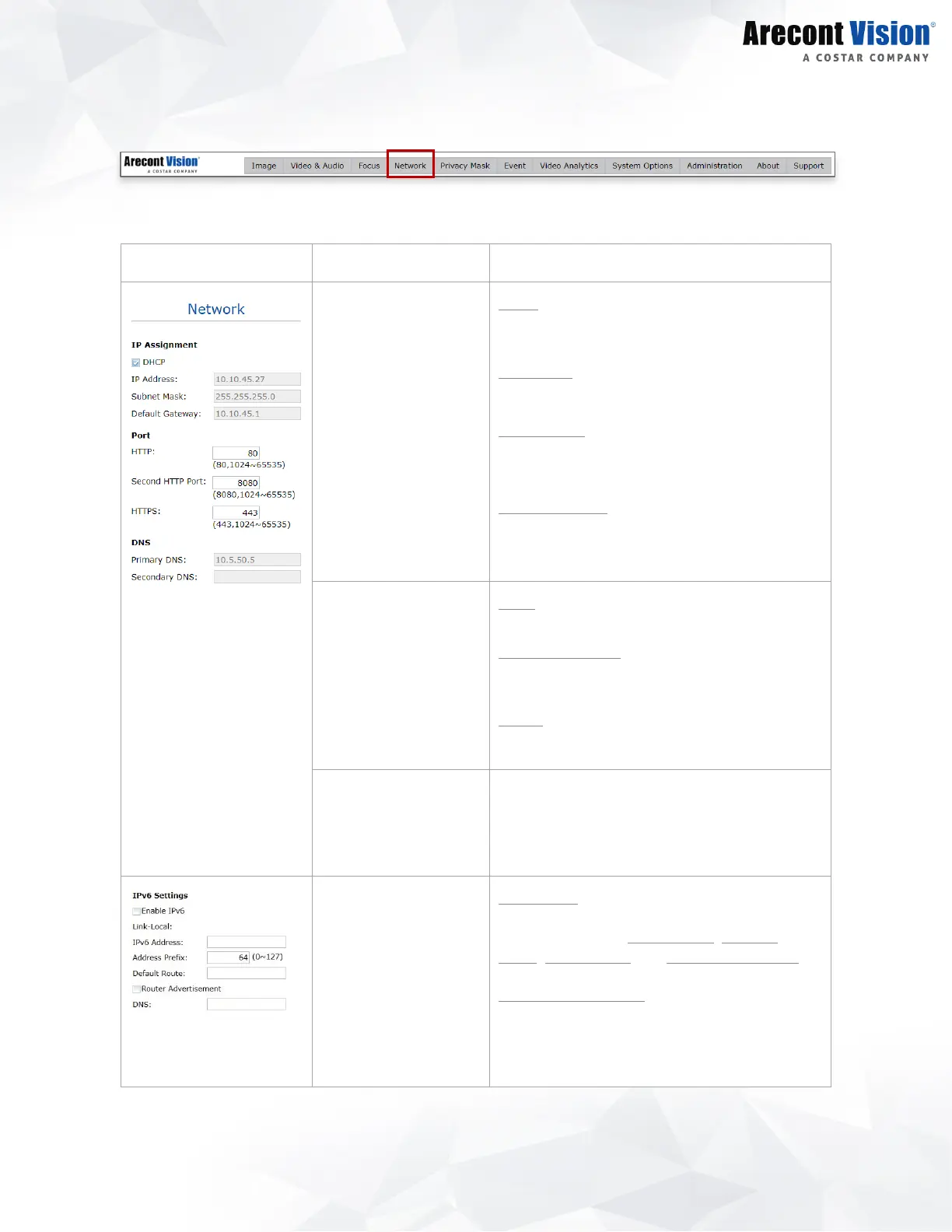Viewport: 952px width, 1232px height.
Task: Switch to the Video & Audio tab
Action: [317, 166]
